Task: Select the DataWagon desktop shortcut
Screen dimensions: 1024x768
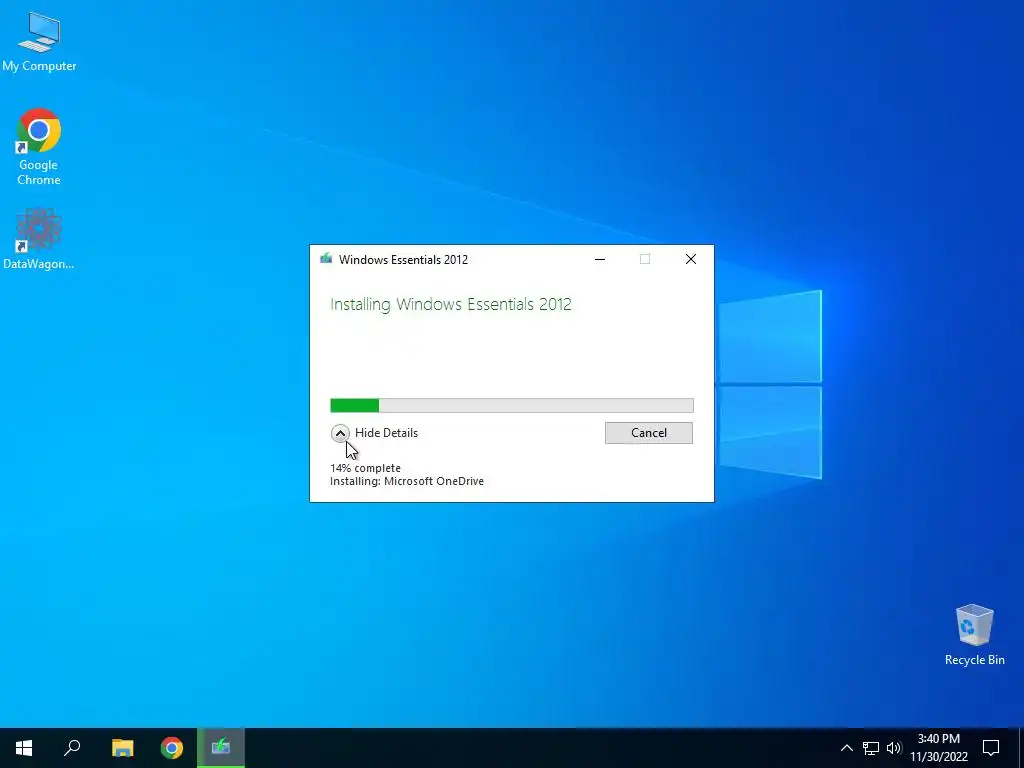Action: tap(39, 239)
